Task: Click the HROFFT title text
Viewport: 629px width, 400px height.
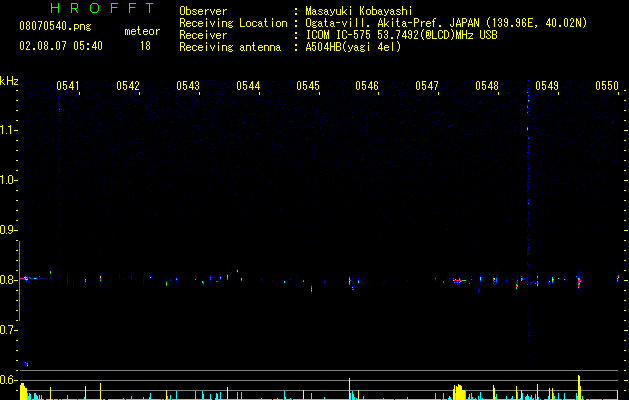Action: 103,8
